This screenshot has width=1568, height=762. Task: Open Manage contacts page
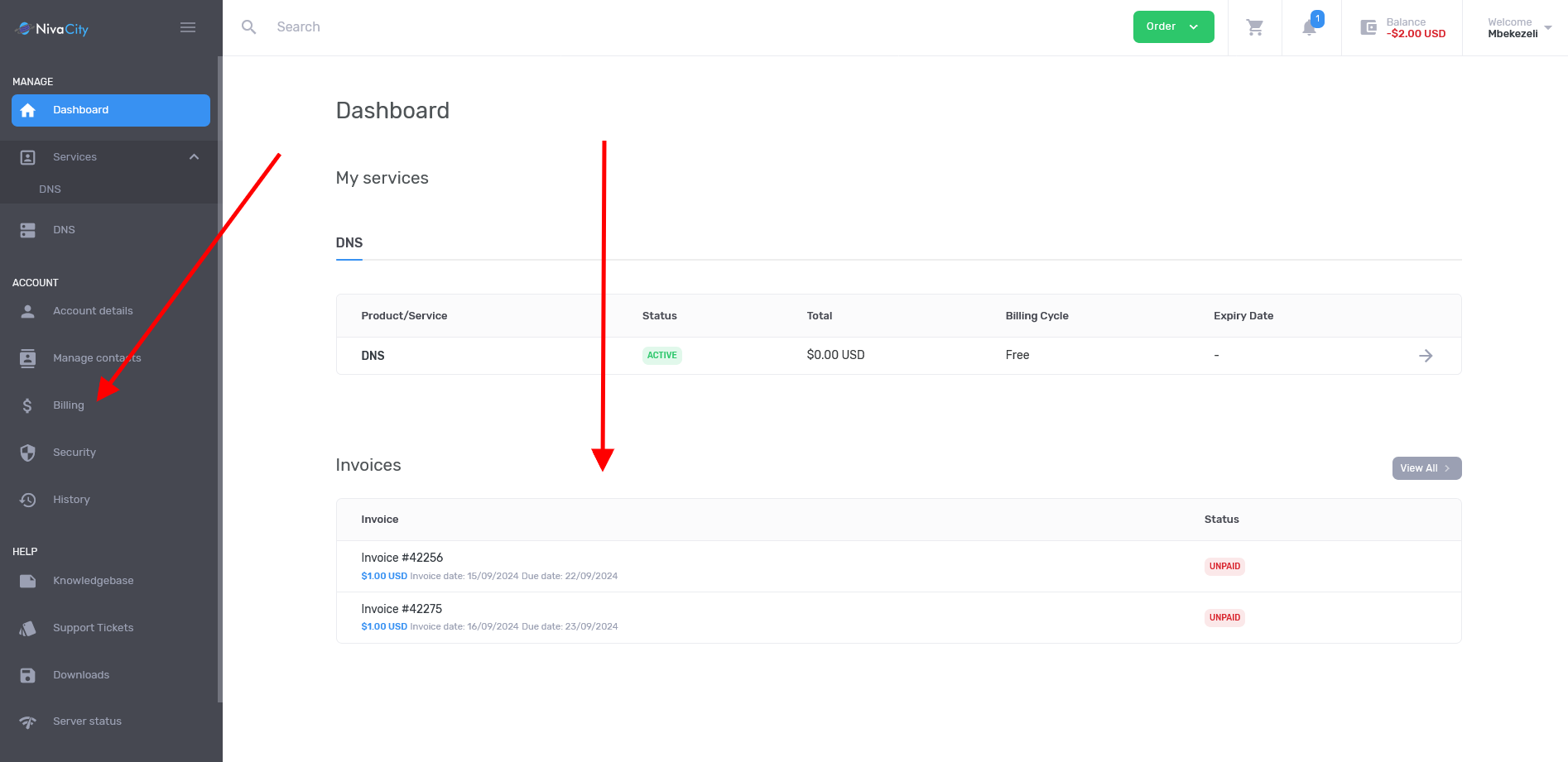click(x=97, y=358)
